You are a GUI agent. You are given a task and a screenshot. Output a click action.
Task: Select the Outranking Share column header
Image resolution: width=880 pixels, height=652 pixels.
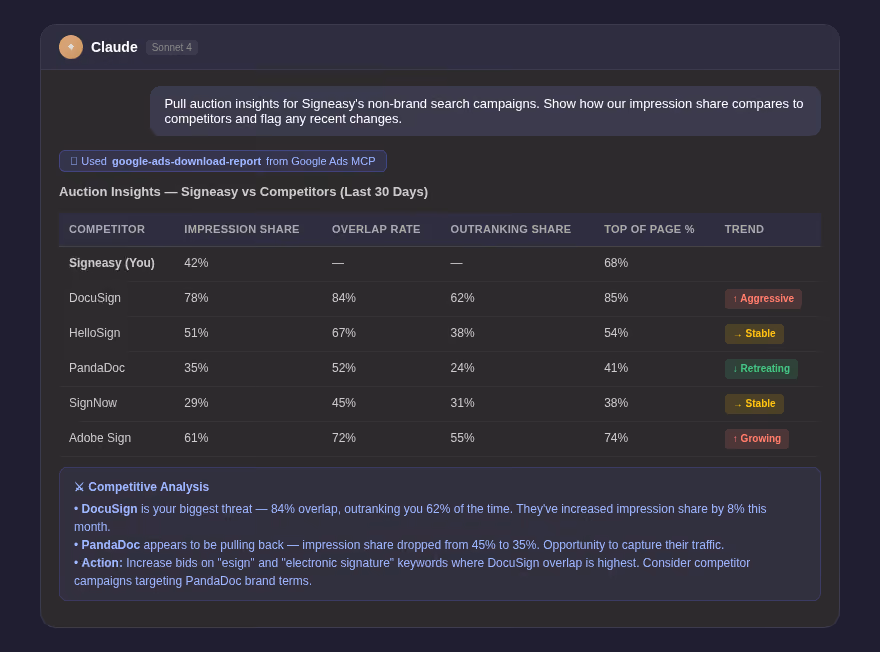click(510, 229)
